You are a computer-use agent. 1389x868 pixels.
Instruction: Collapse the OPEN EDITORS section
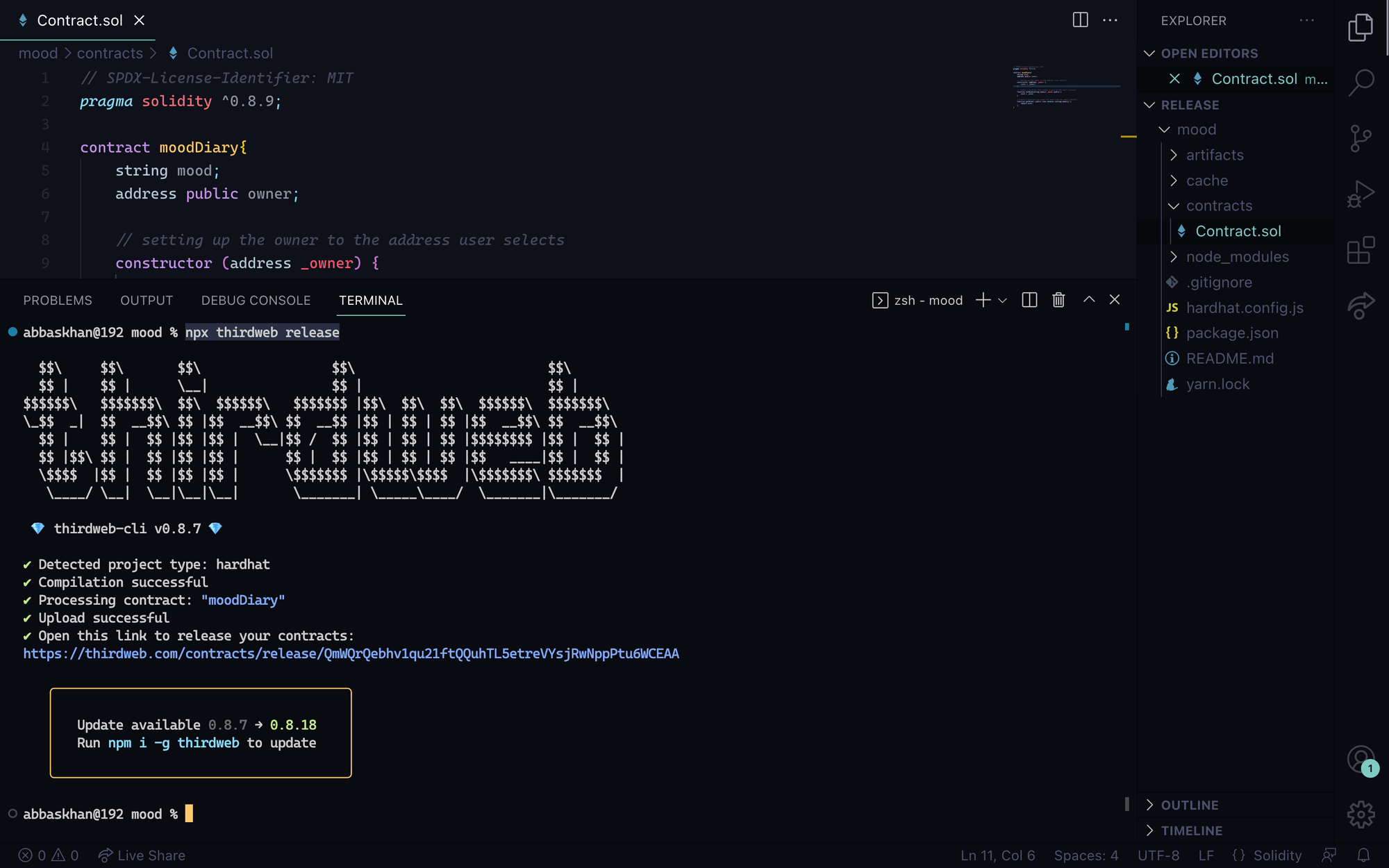[x=1150, y=53]
